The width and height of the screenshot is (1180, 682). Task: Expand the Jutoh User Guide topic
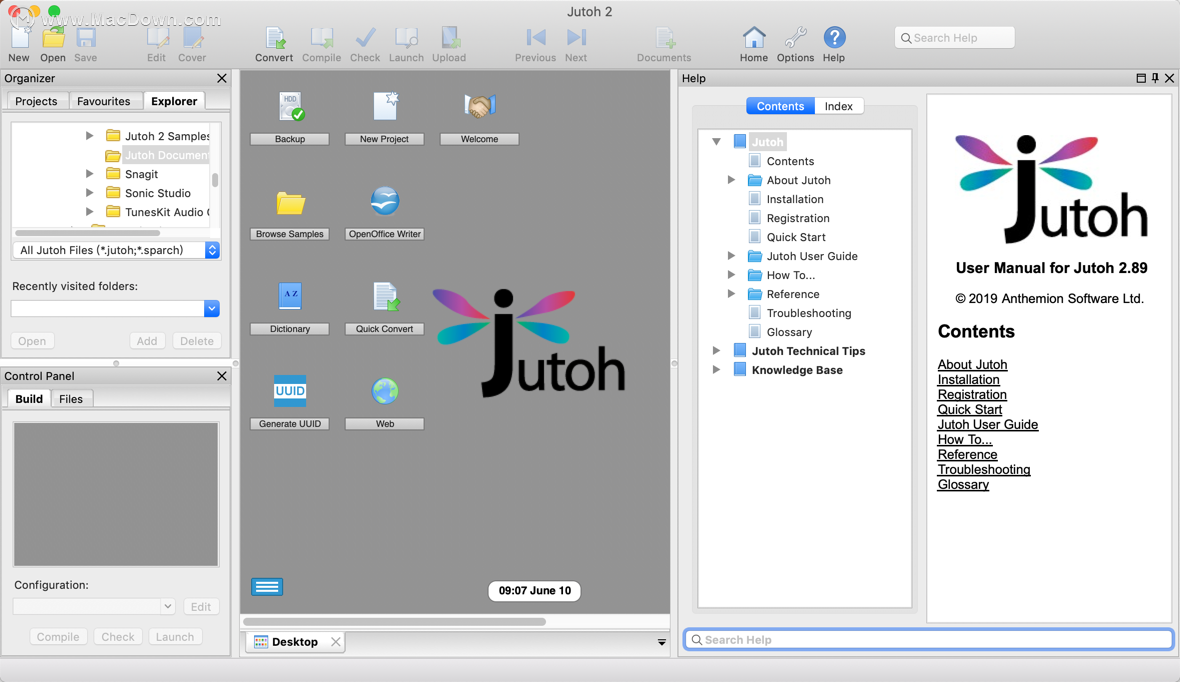click(731, 256)
